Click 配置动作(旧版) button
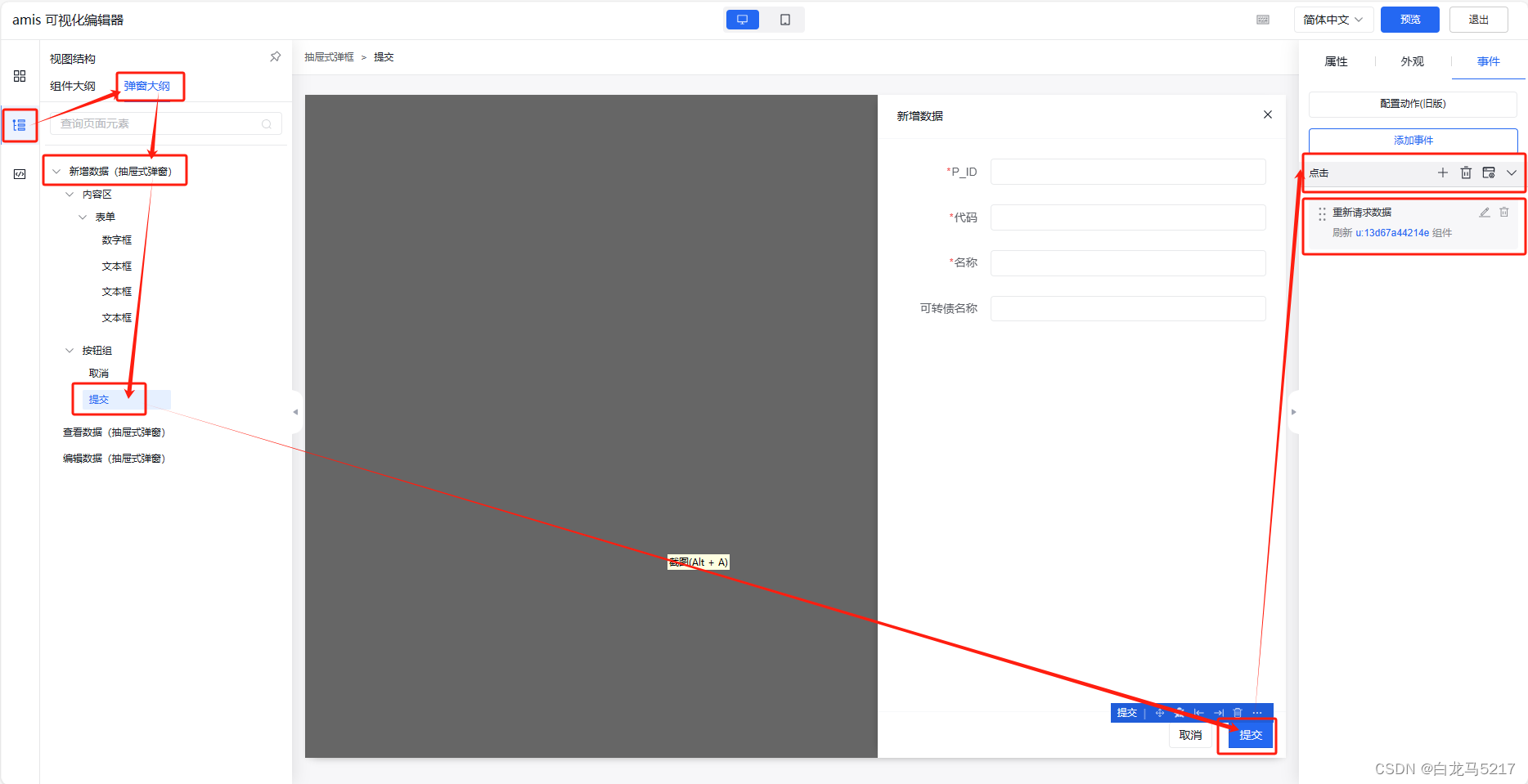 (1413, 104)
